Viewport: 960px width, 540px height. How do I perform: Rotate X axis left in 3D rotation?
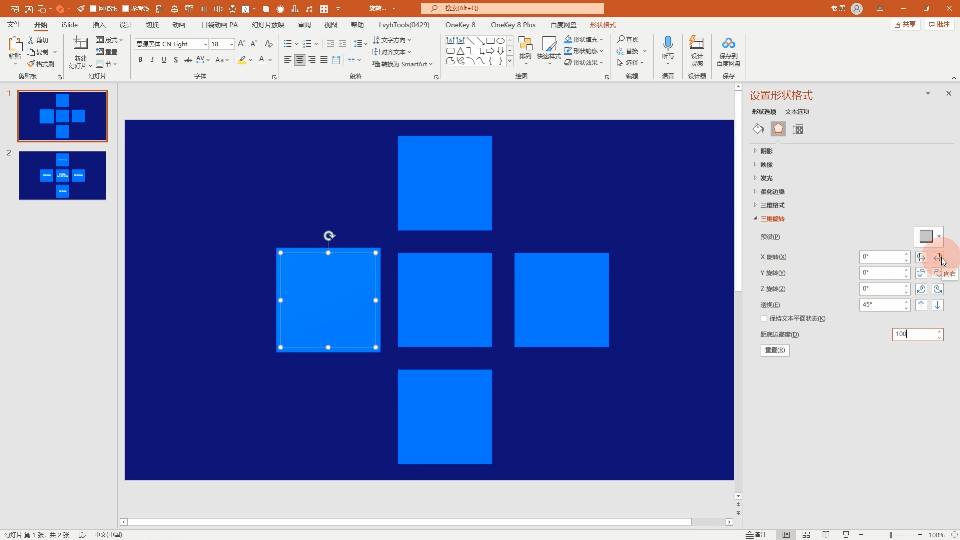[921, 257]
